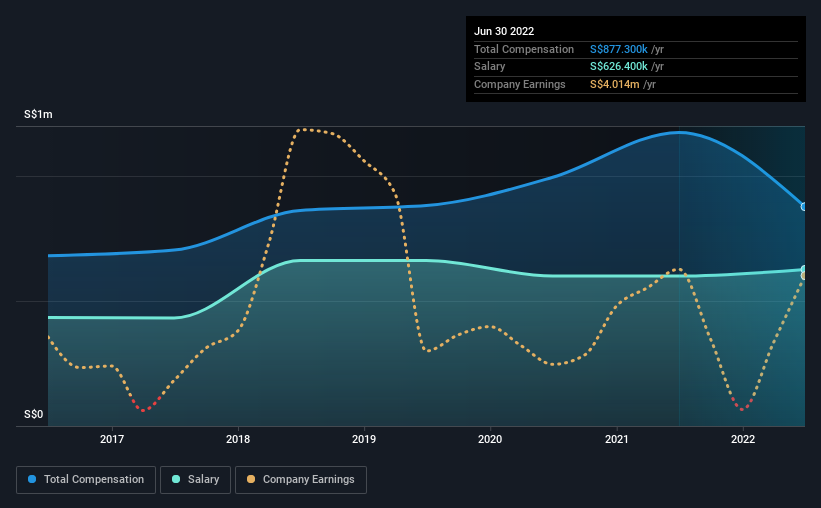821x508 pixels.
Task: Select the Total Compensation endpoint marker on chart
Action: [804, 207]
